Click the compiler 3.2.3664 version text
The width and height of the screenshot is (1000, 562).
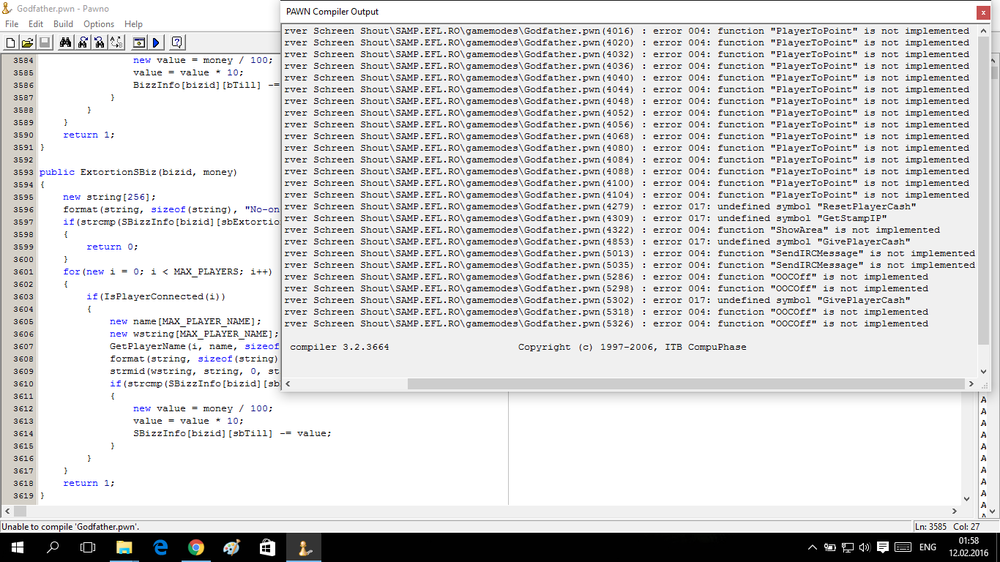(339, 347)
